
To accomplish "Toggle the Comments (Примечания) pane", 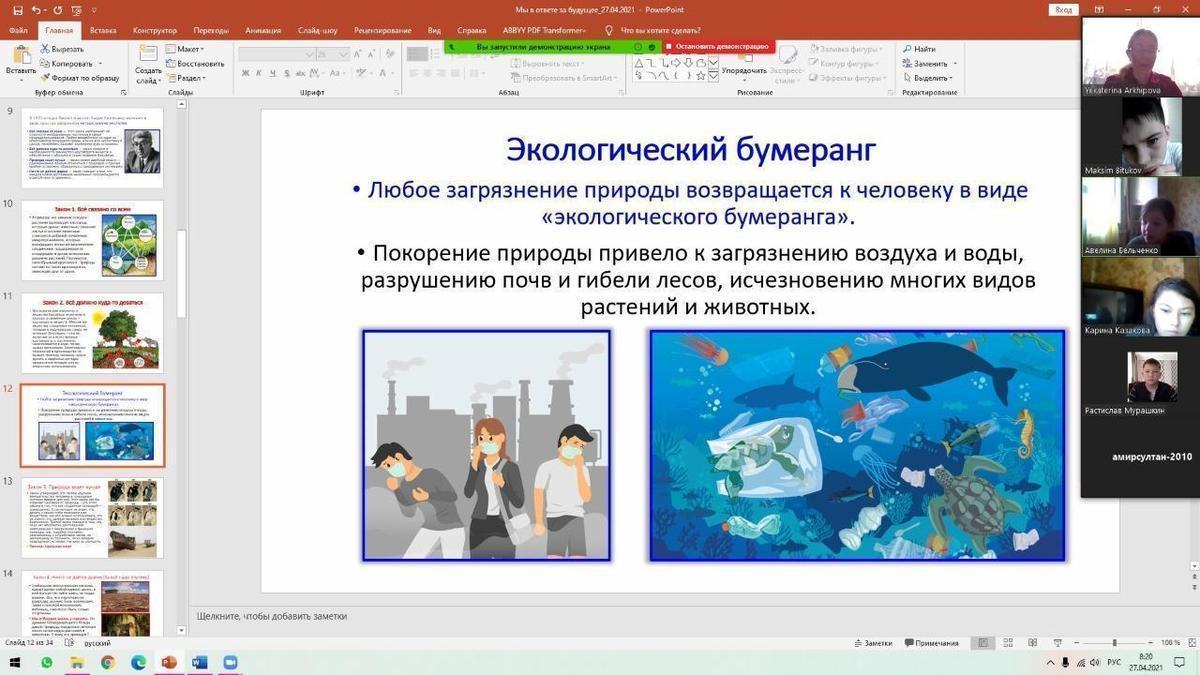I will tap(930, 643).
